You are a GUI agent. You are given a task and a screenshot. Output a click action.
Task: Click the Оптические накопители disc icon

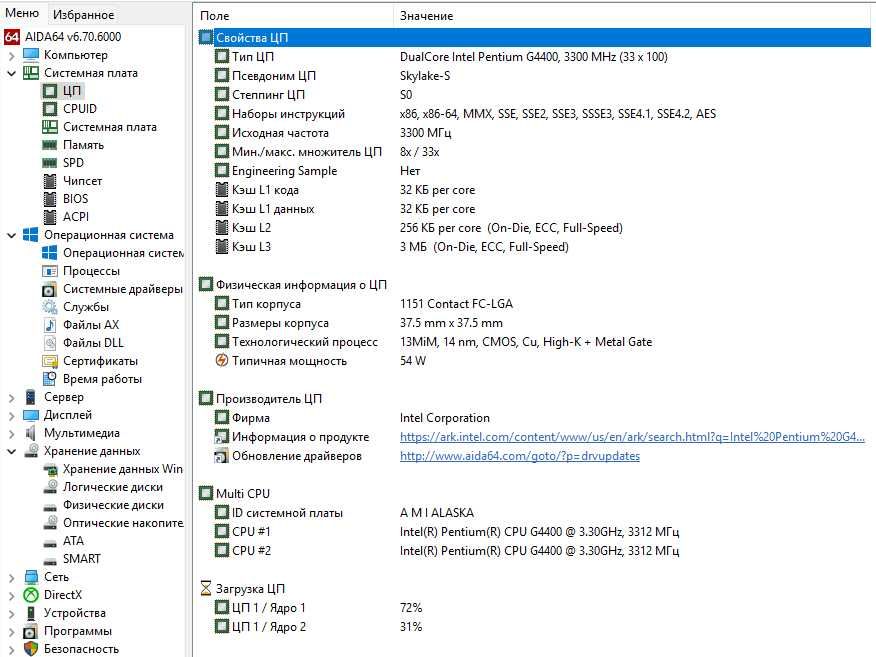point(50,523)
